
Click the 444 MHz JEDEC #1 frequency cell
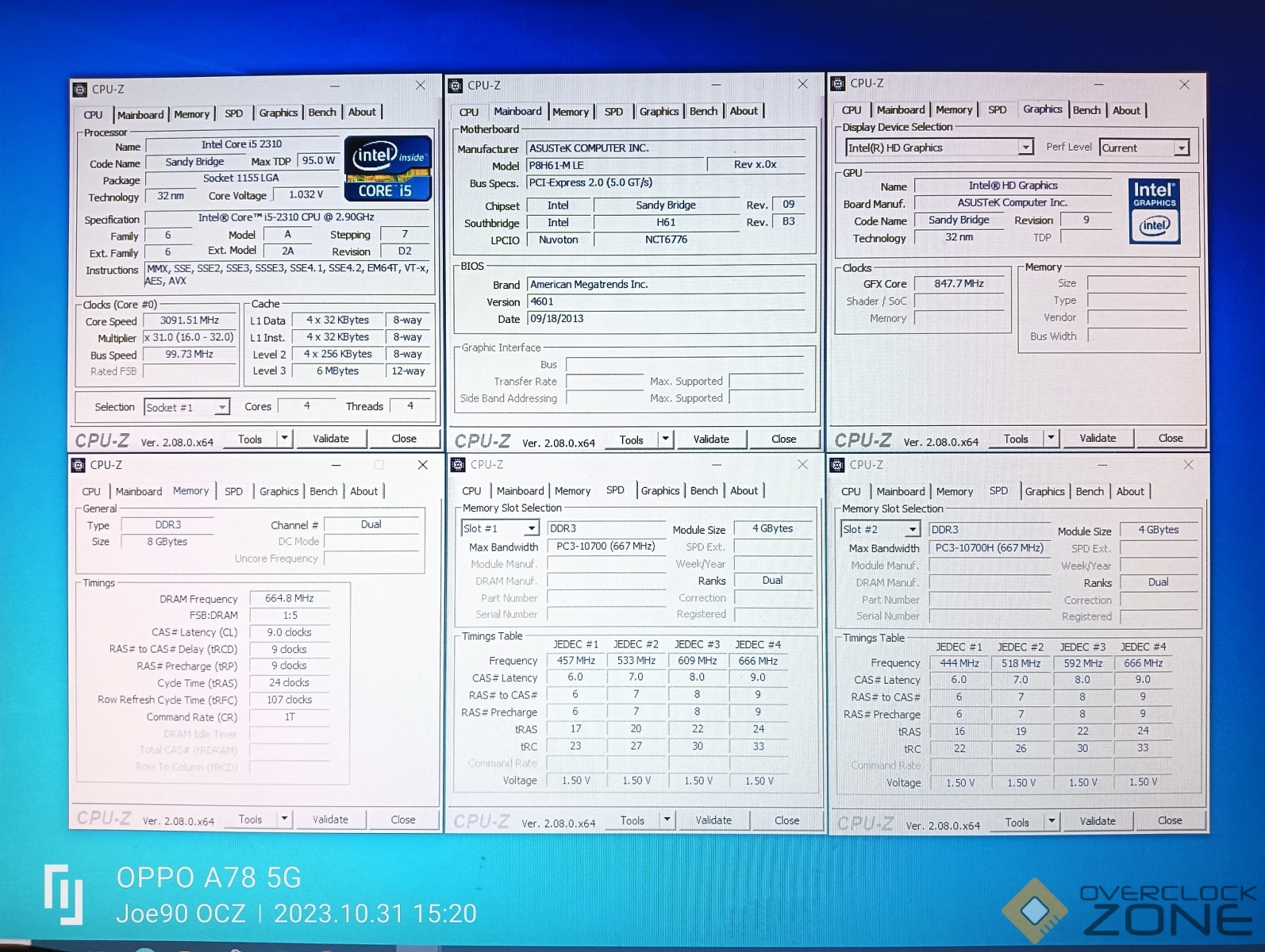(x=959, y=663)
